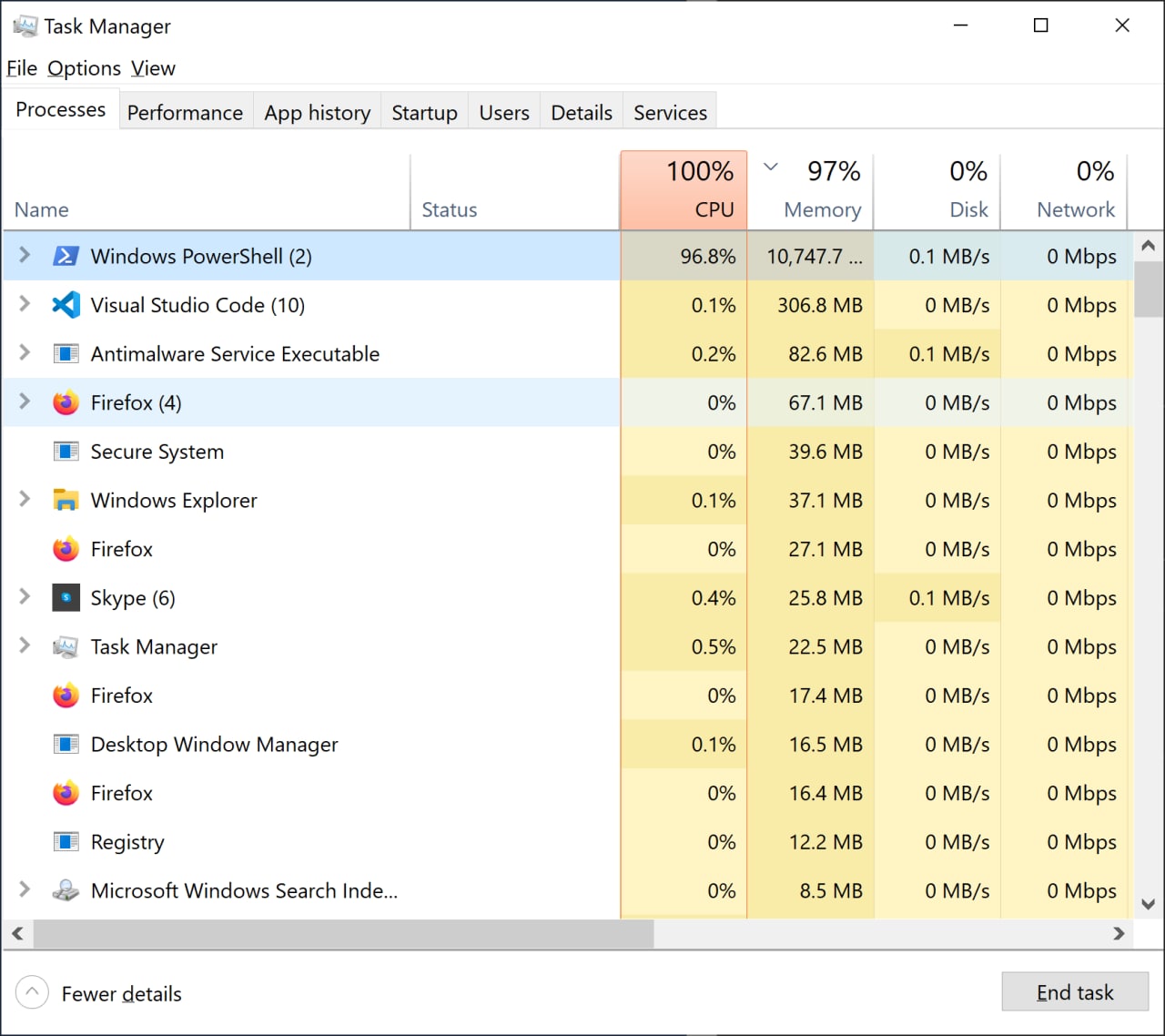The height and width of the screenshot is (1036, 1165).
Task: Click the End task button
Action: click(x=1075, y=991)
